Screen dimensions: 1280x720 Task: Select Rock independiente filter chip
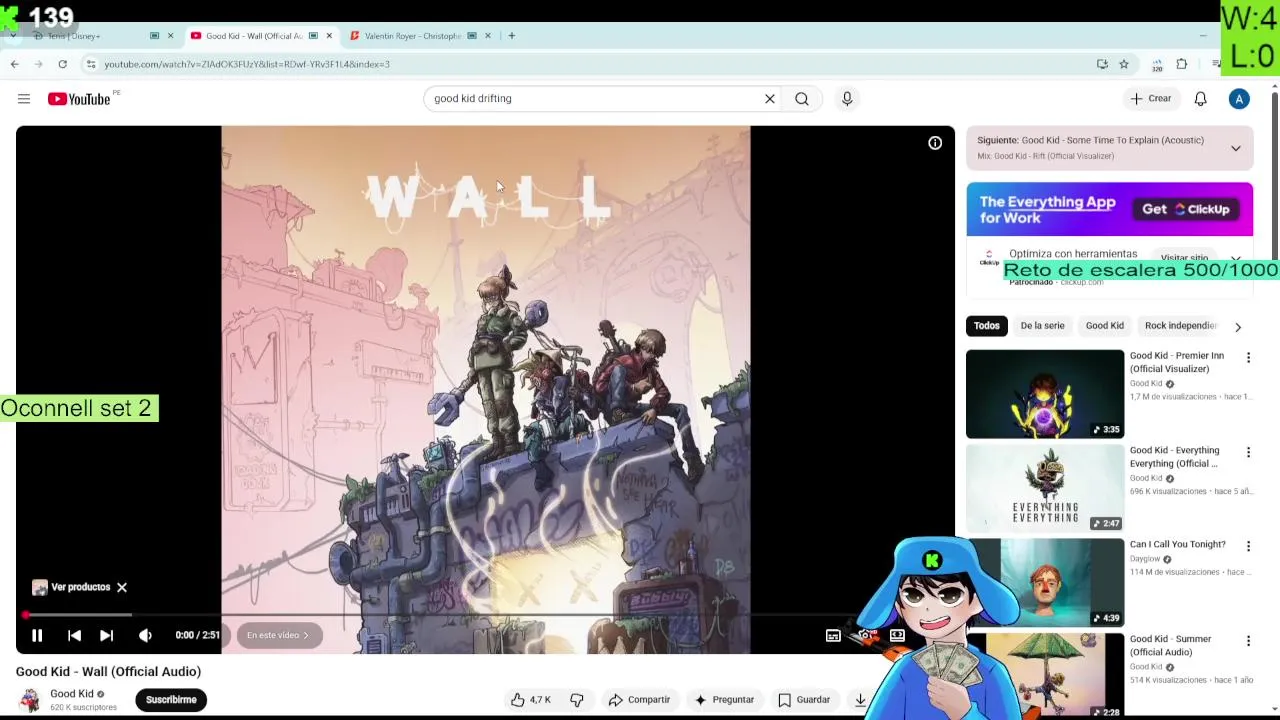click(1180, 326)
